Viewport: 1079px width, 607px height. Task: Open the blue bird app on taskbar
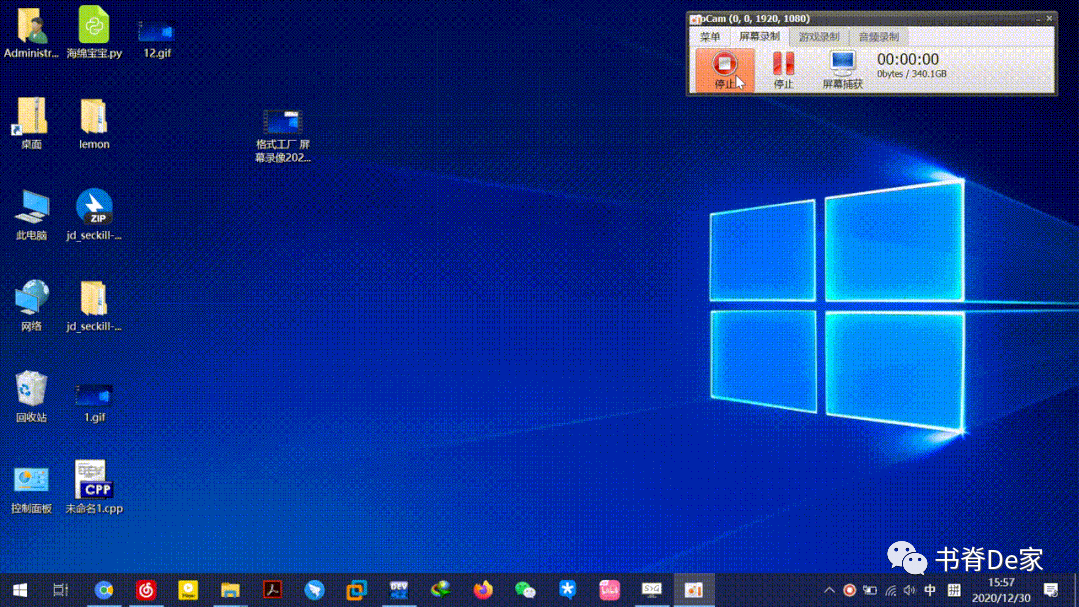(x=314, y=590)
